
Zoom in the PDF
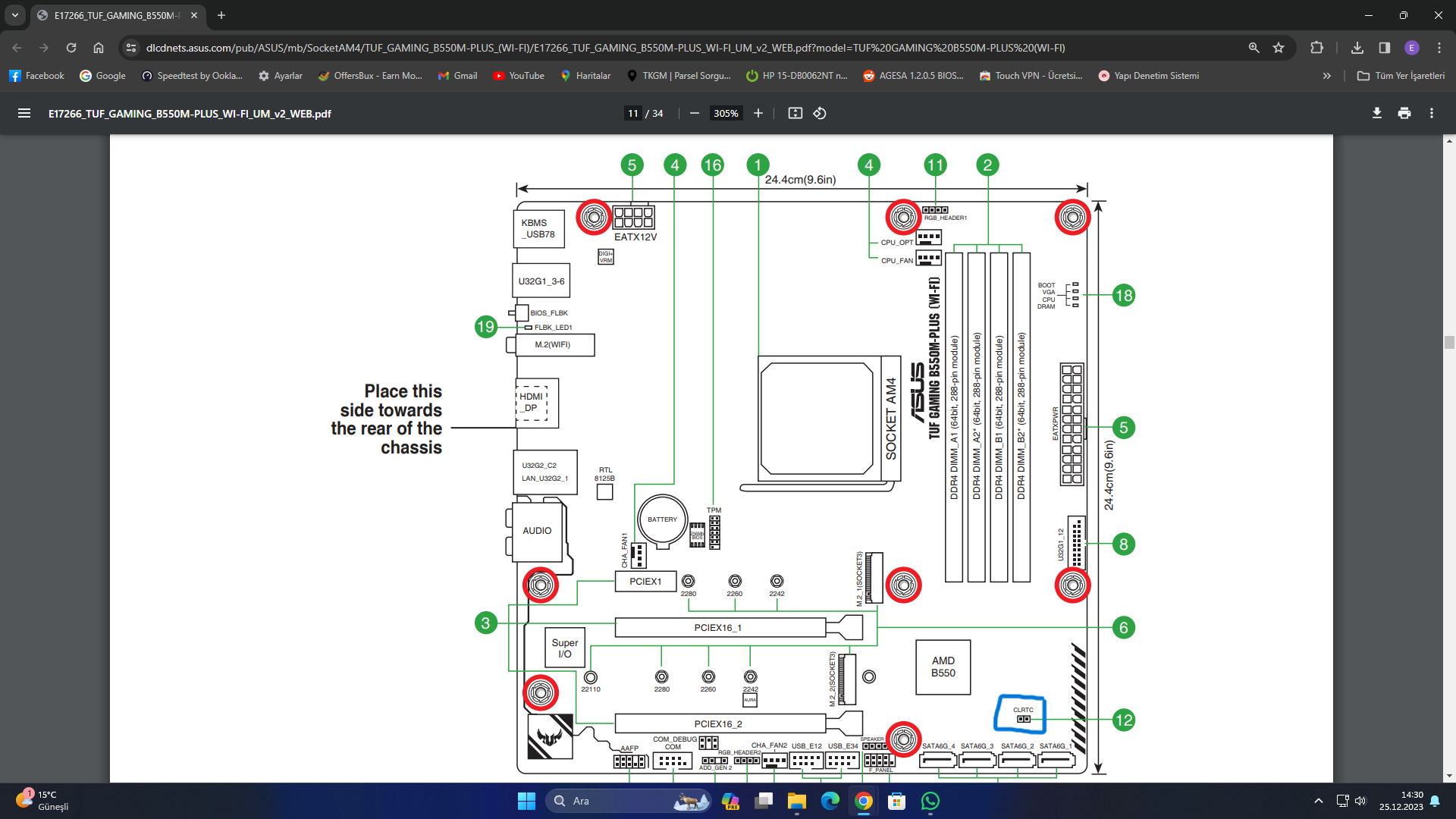[x=758, y=113]
